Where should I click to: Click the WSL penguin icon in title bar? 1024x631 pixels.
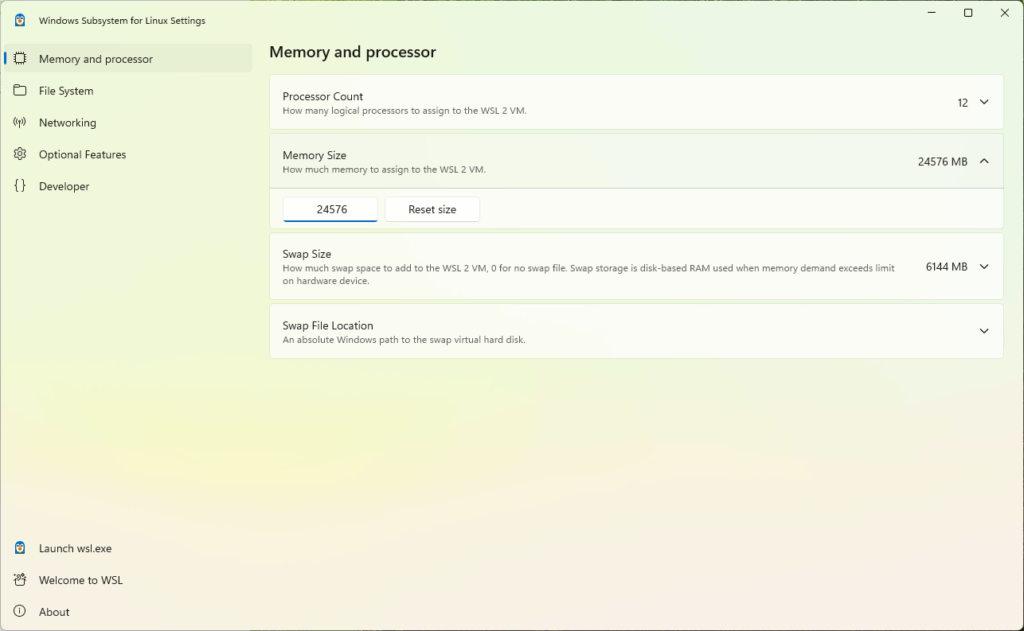click(x=20, y=20)
